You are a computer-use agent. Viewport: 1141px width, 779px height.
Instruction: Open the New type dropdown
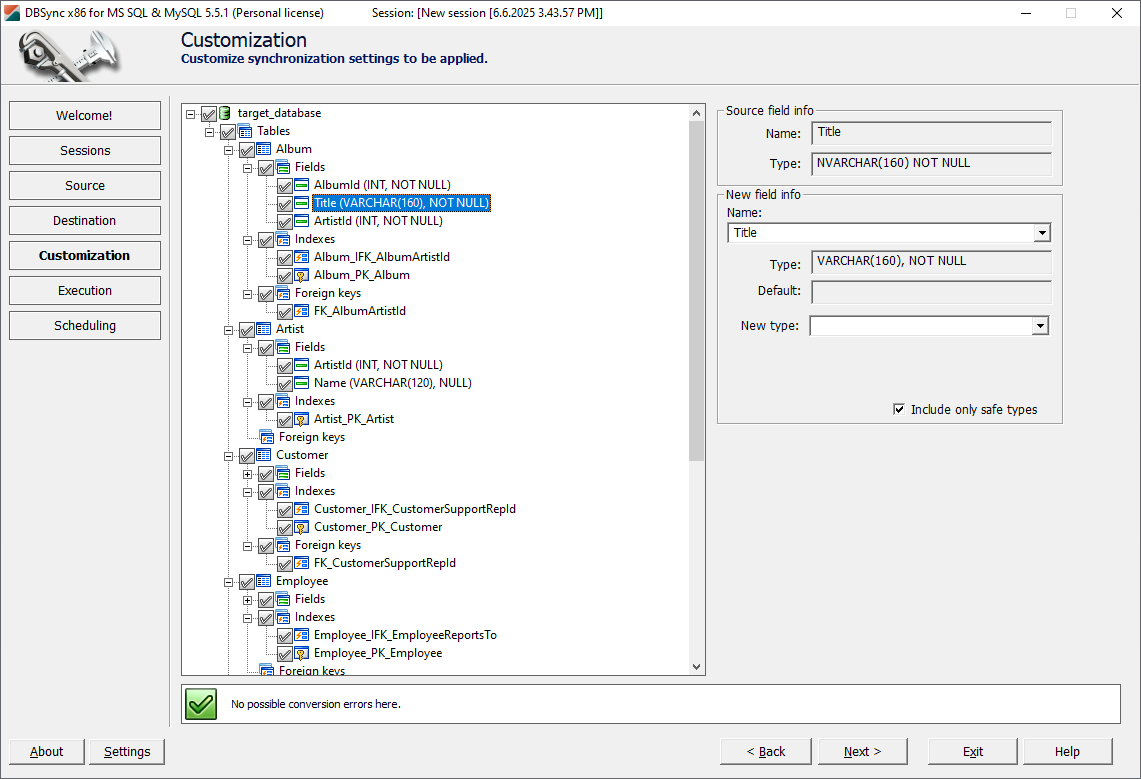[1040, 325]
